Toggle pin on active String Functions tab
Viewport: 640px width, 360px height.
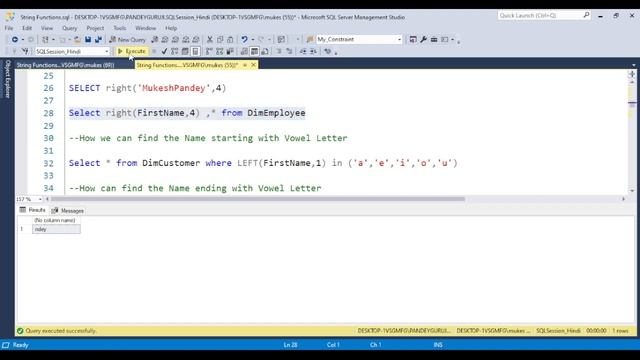[245, 65]
